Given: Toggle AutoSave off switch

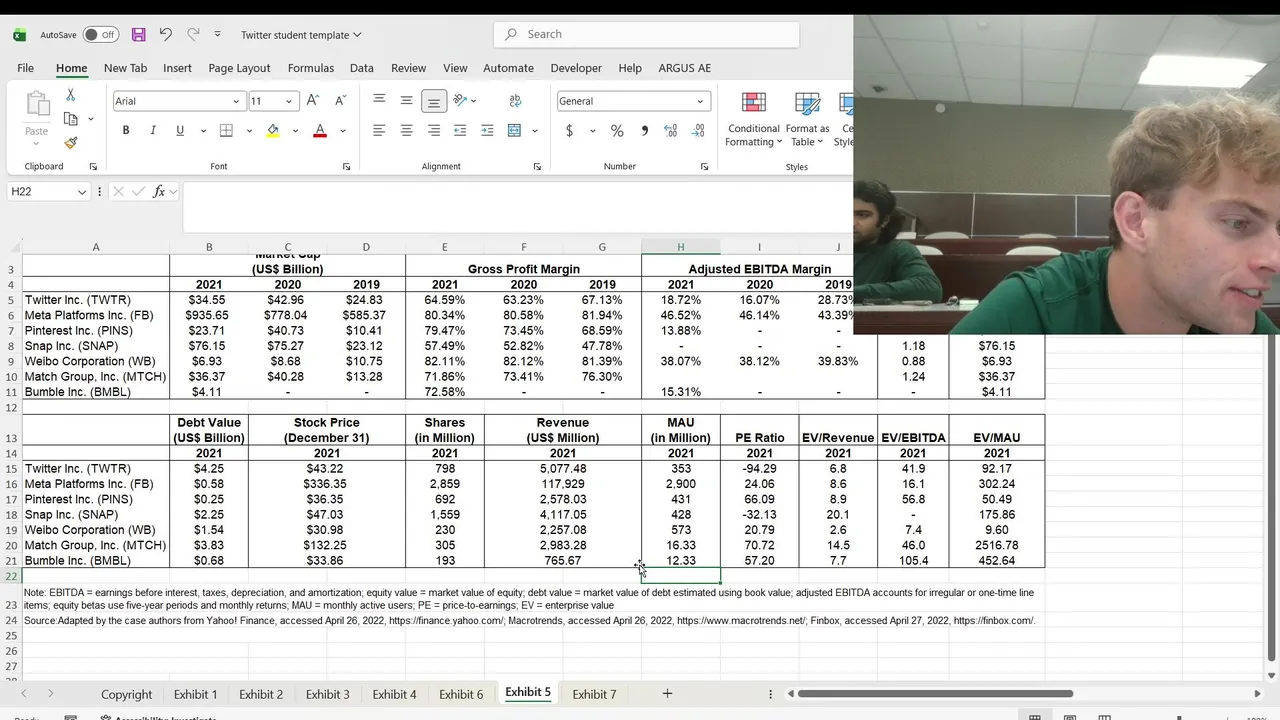Looking at the screenshot, I should (x=100, y=35).
